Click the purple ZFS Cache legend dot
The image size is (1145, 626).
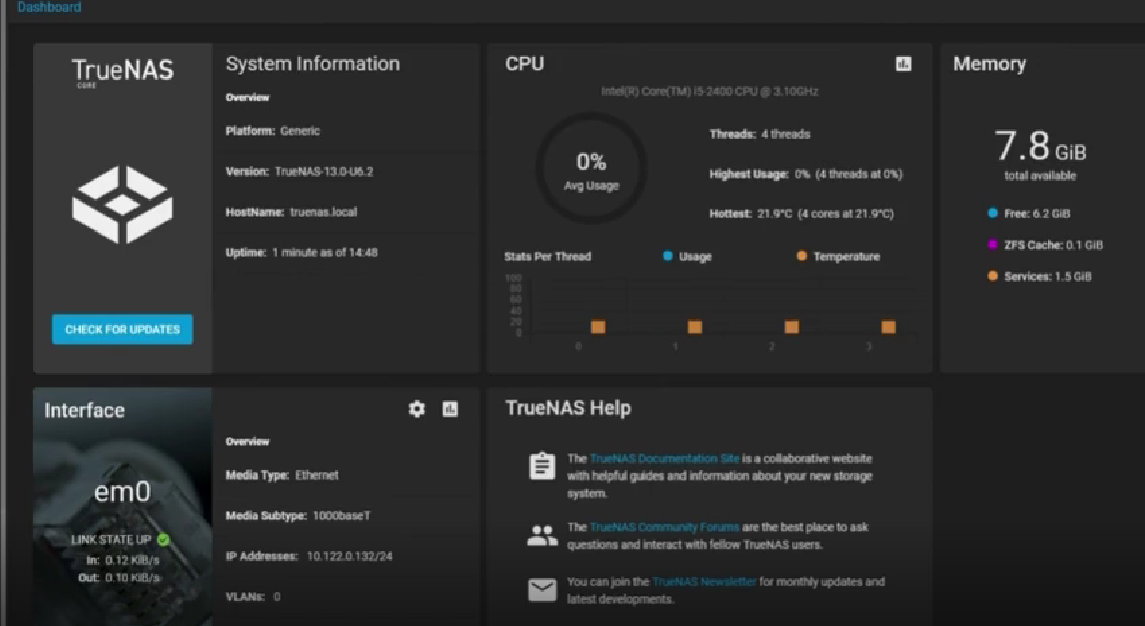coord(992,245)
